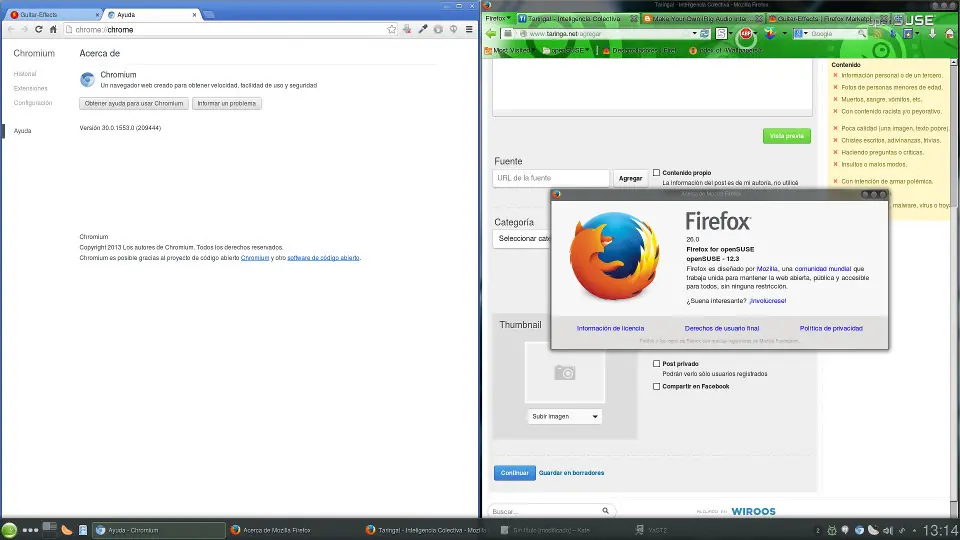The image size is (960, 540).
Task: Reload page via Firefox address bar icon
Action: point(705,34)
